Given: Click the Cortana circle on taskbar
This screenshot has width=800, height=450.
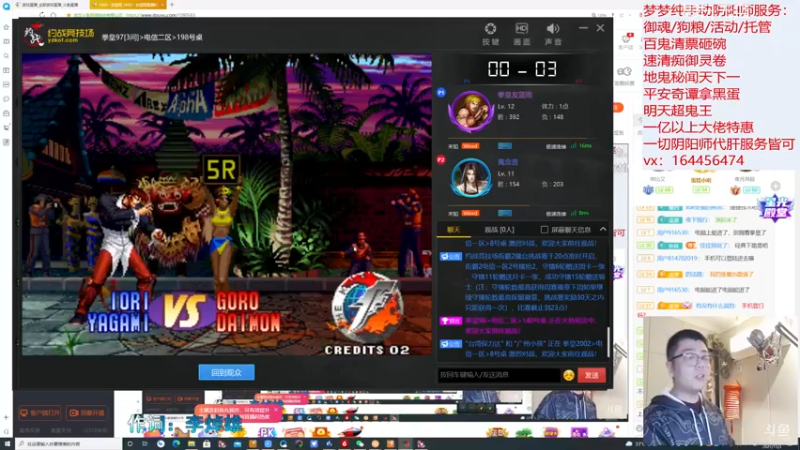Looking at the screenshot, I should coord(130,444).
